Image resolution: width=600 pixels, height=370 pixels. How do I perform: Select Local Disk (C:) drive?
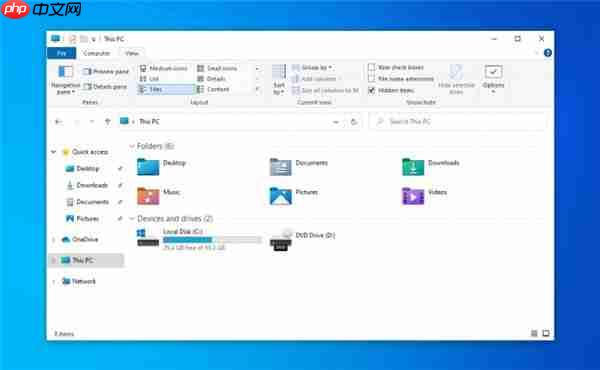tap(199, 239)
